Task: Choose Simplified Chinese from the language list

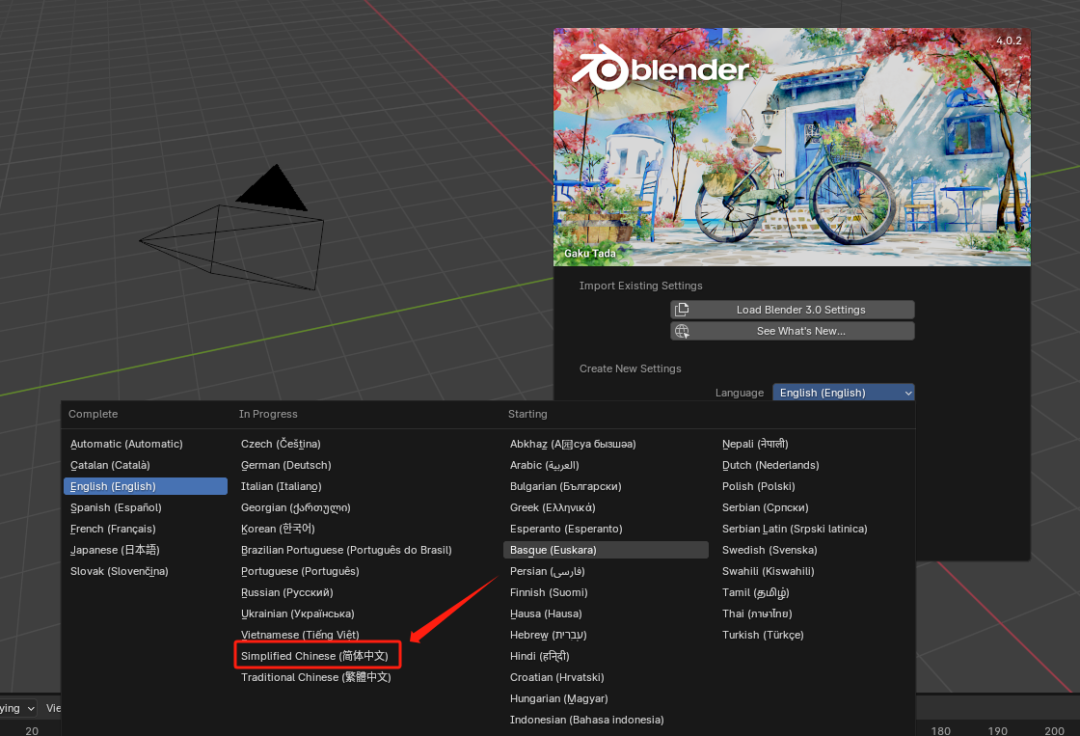Action: tap(315, 656)
